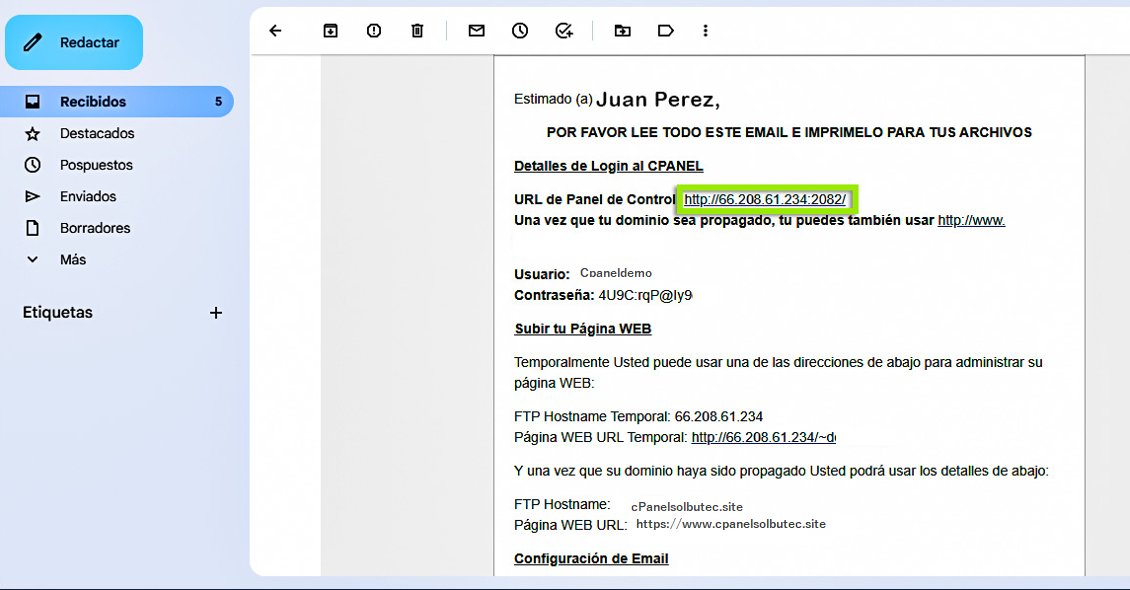Open the highlighted http://66.208.61.234:2082/ link
Viewport: 1130px width, 590px height.
(765, 200)
